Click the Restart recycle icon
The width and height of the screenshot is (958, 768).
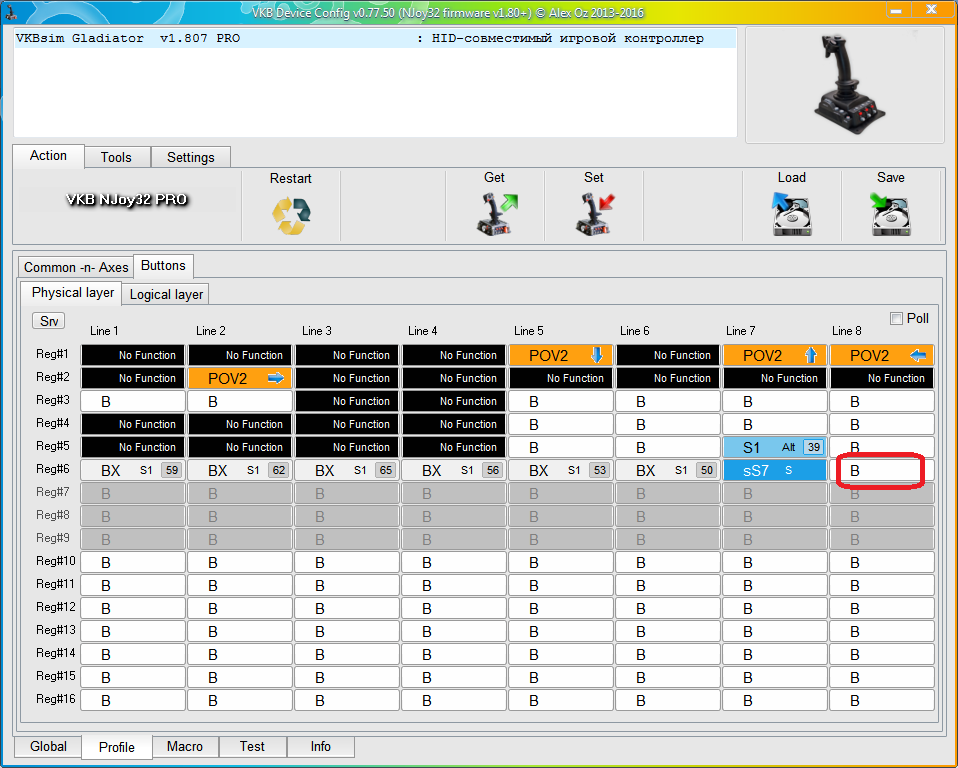coord(291,216)
